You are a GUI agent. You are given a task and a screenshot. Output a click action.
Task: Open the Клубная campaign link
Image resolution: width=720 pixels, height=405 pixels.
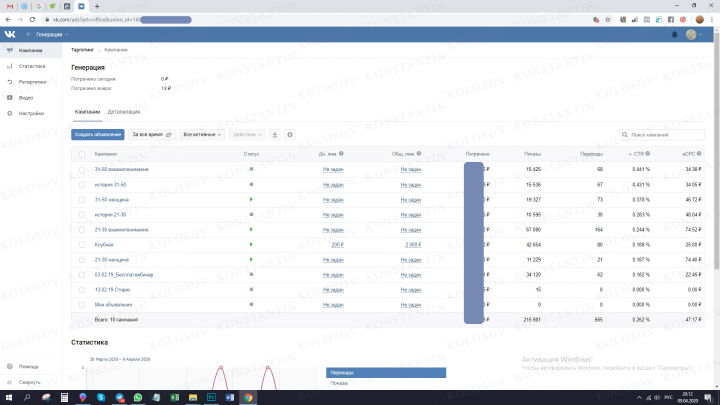104,245
